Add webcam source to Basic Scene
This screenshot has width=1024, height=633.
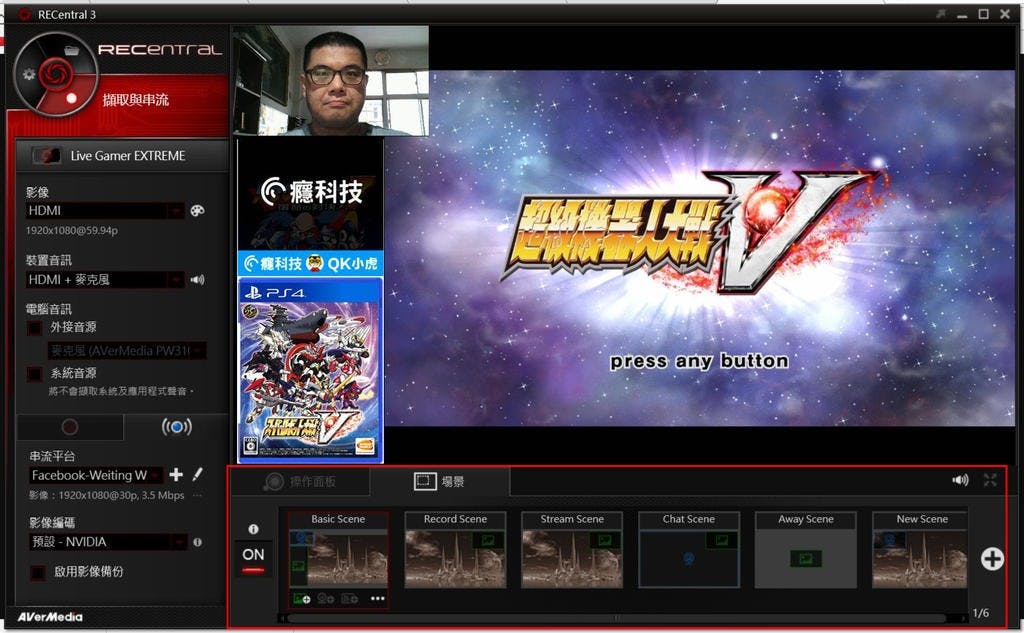(325, 598)
